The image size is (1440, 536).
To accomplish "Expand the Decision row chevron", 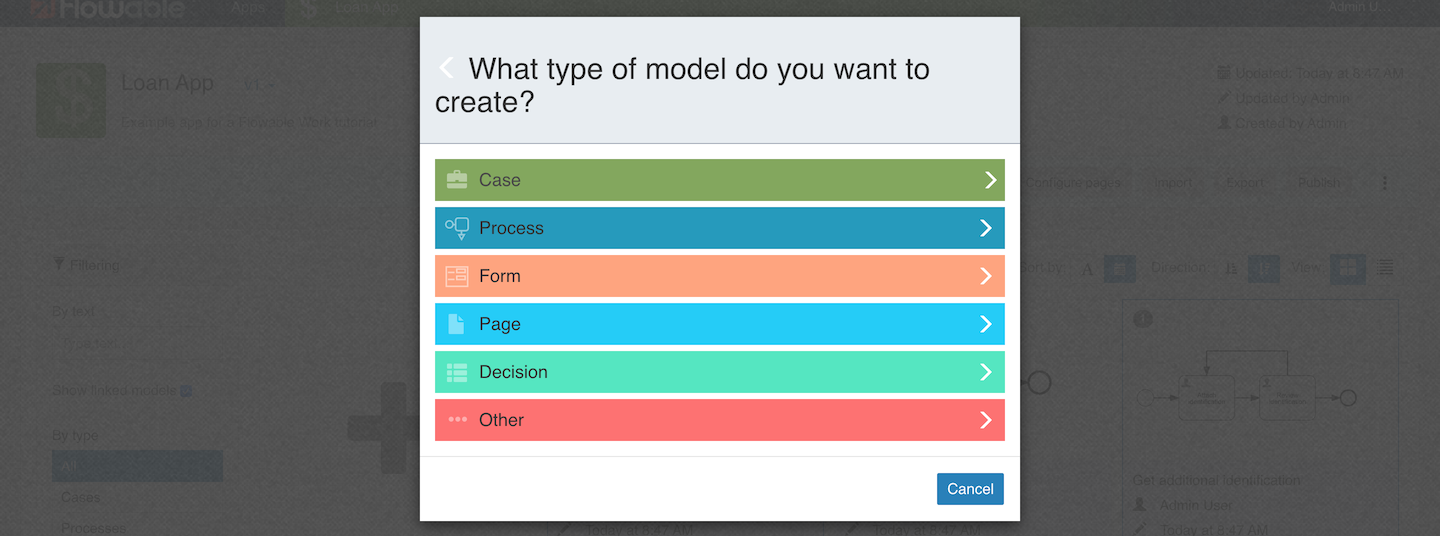I will point(986,372).
